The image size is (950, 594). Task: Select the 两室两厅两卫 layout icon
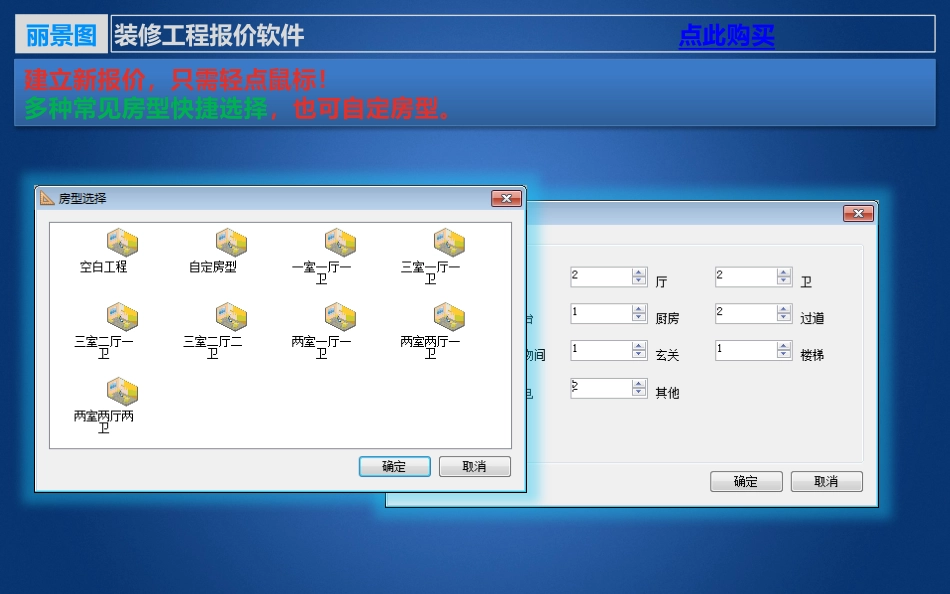click(122, 392)
